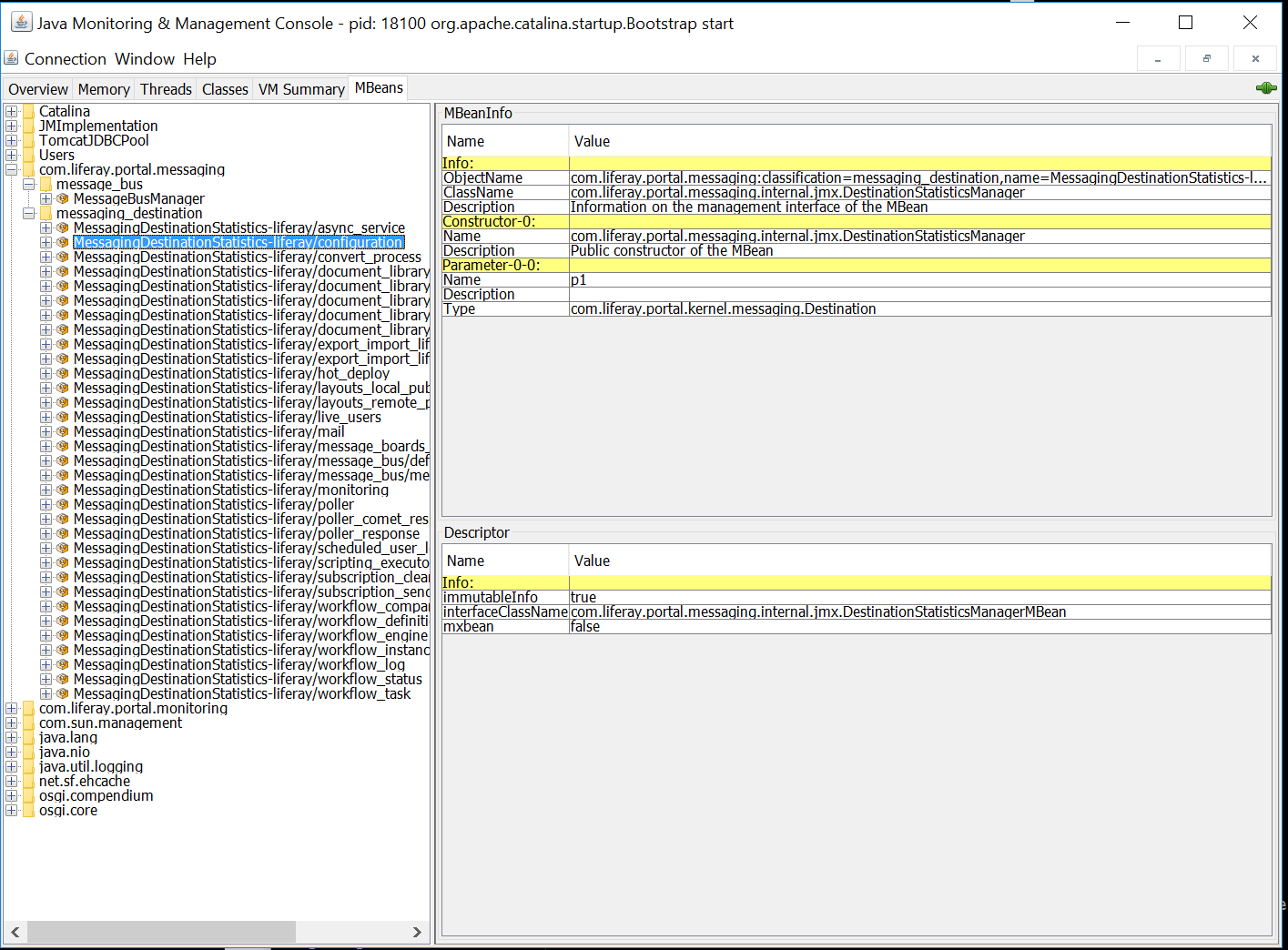Expand the selected configuration statistics bean

(46, 242)
